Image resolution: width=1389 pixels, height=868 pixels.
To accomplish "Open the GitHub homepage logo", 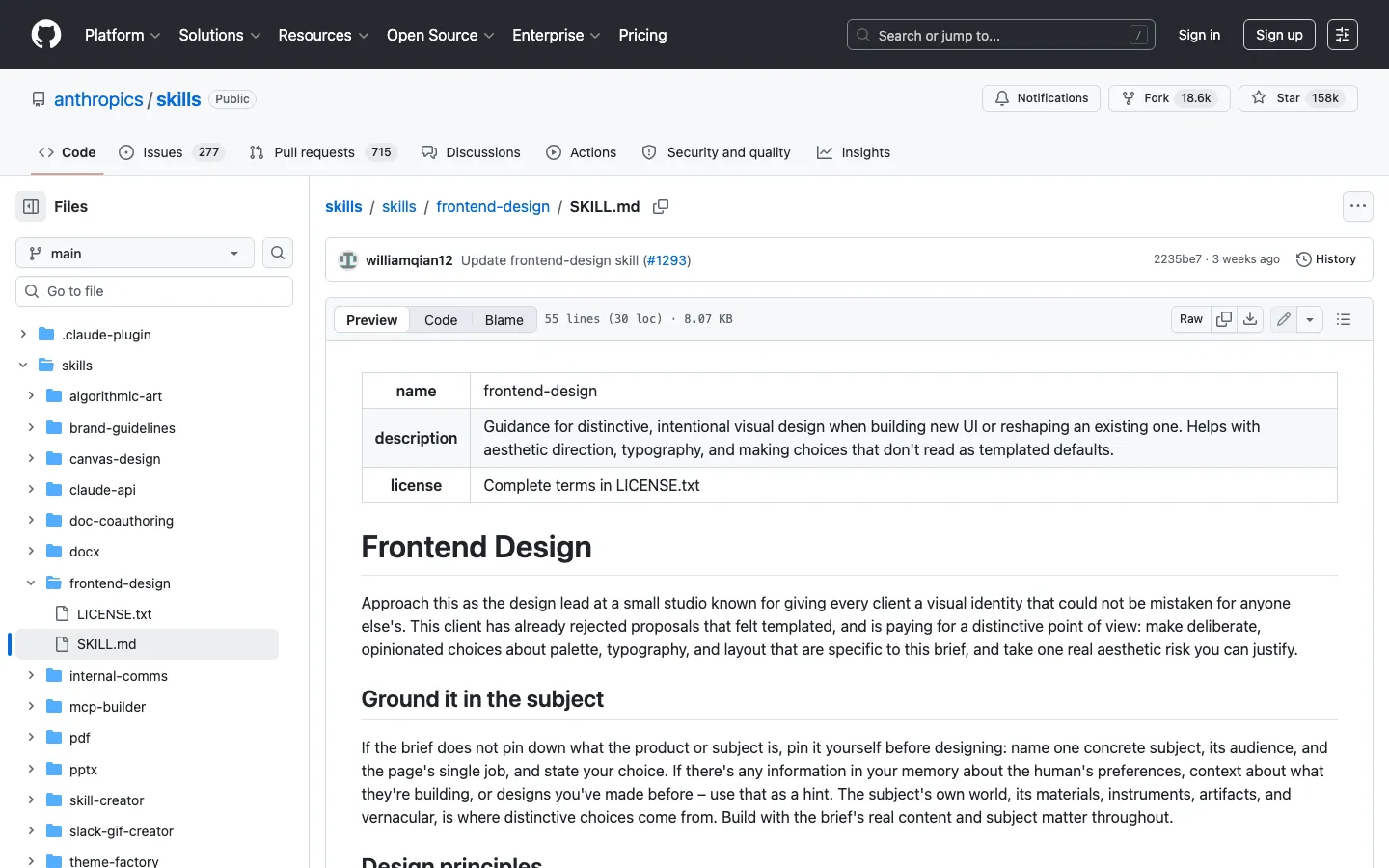I will [x=46, y=35].
